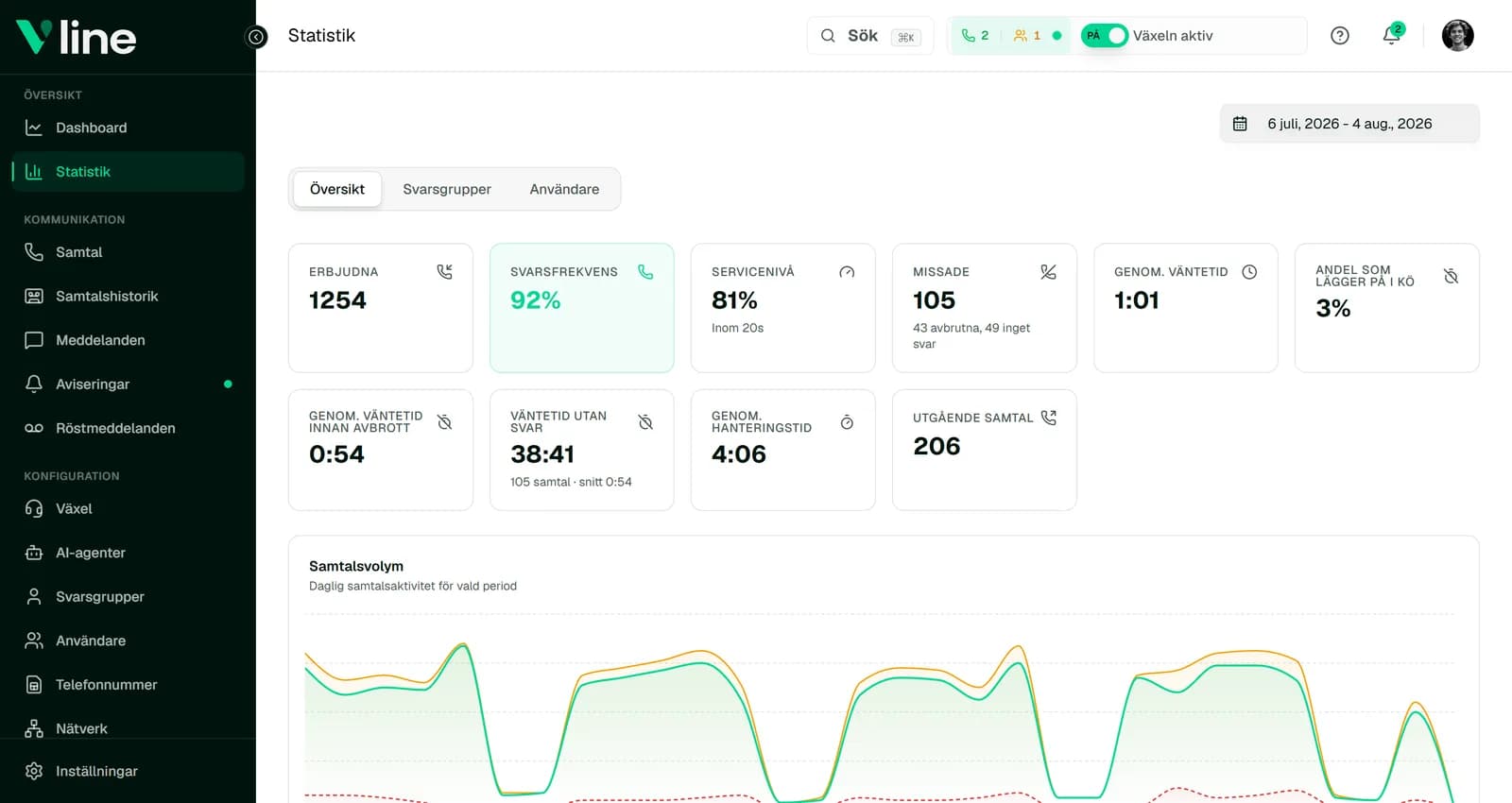Open Samtal in the sidebar
1512x803 pixels.
128,252
